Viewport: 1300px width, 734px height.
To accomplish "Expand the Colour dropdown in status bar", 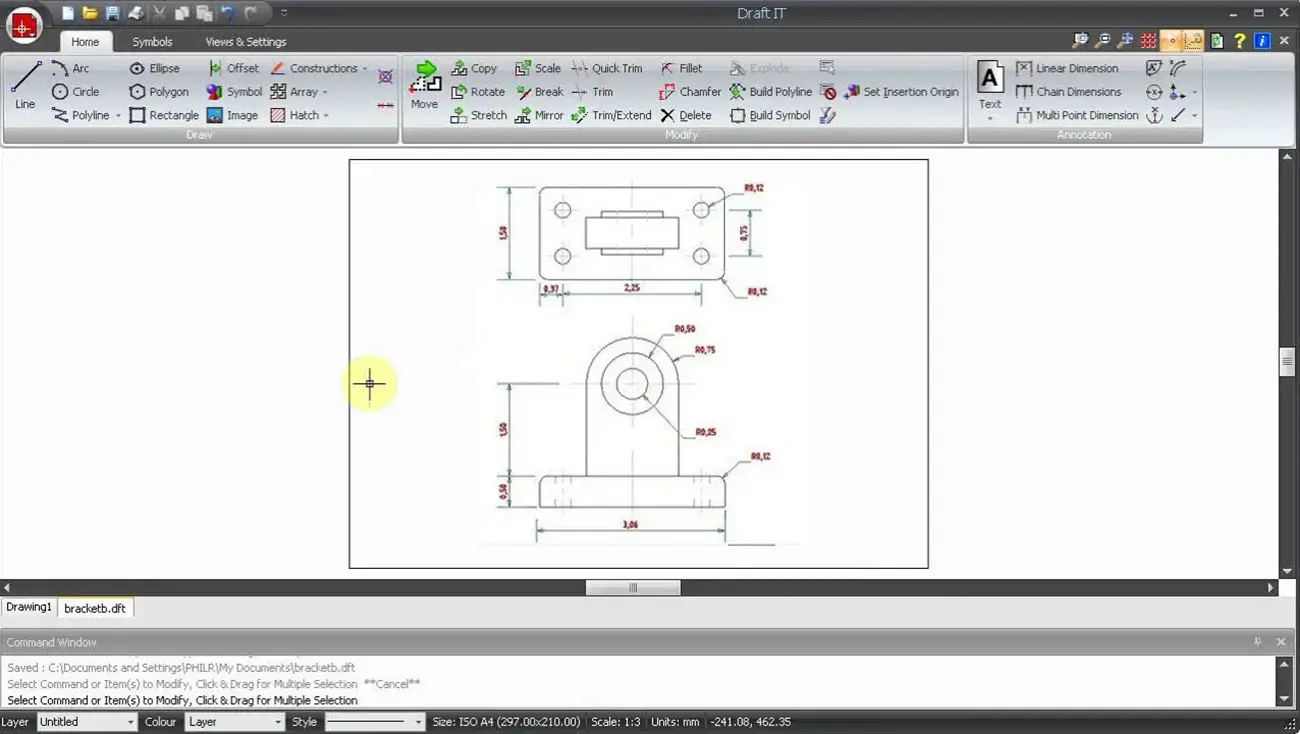I will tap(235, 722).
